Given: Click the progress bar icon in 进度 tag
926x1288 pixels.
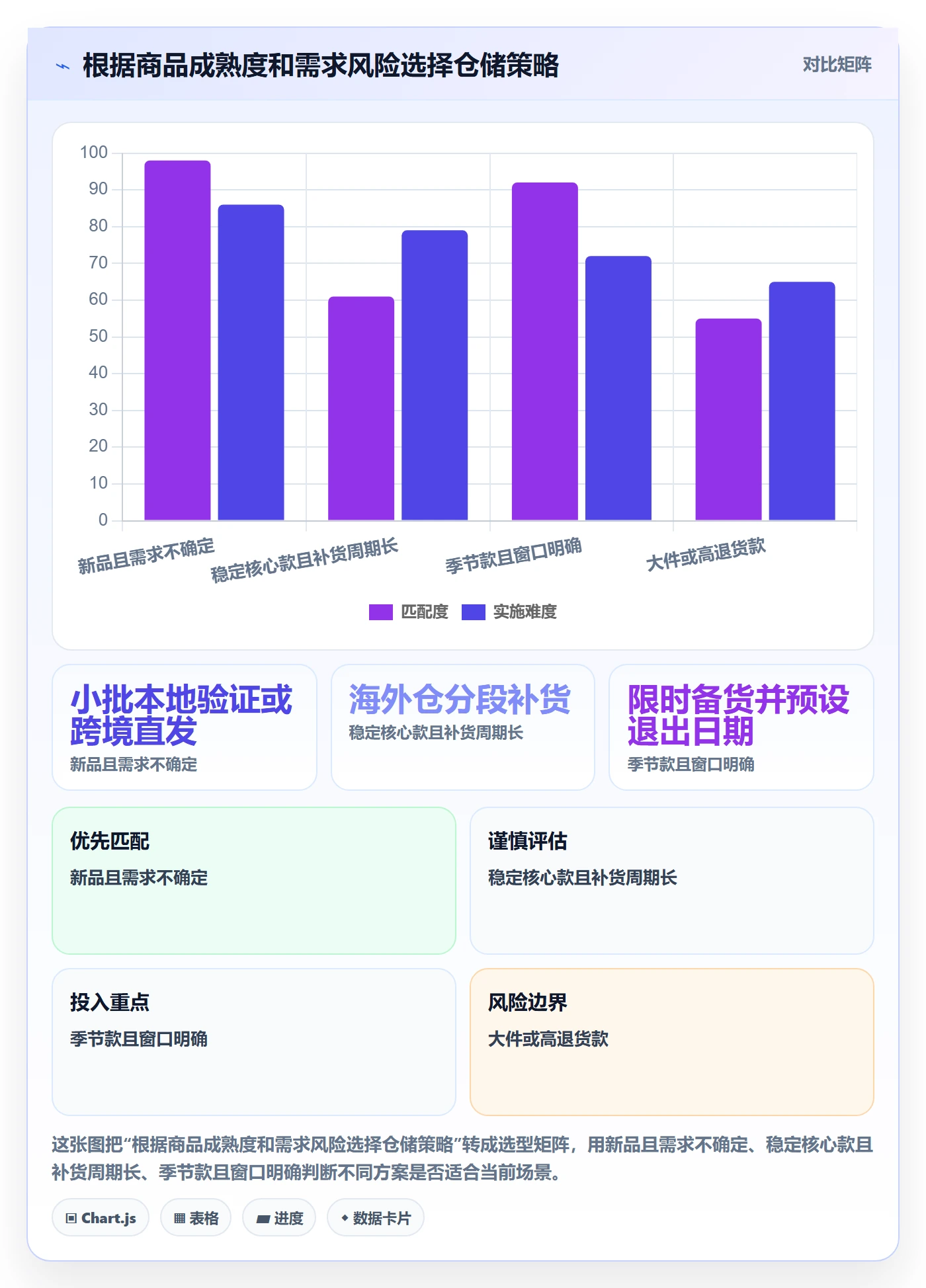Looking at the screenshot, I should [x=263, y=1219].
